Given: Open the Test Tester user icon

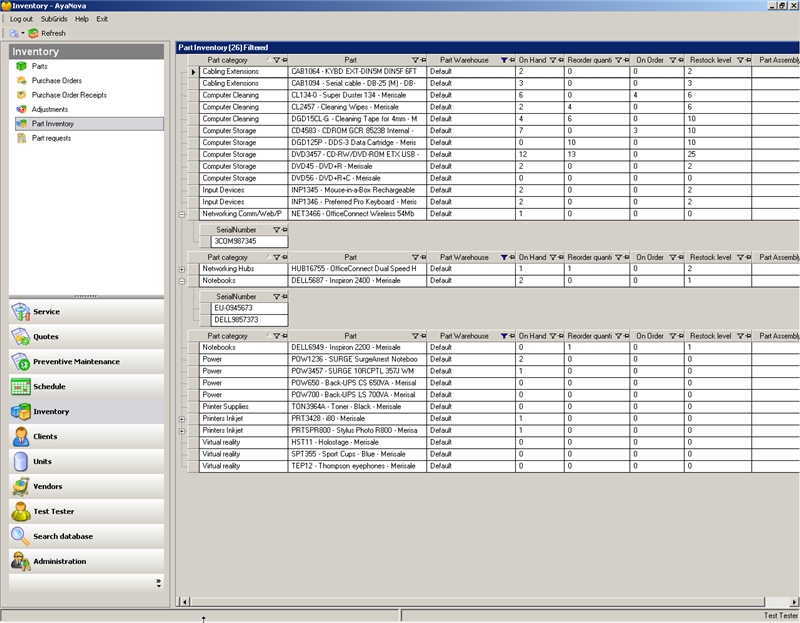Looking at the screenshot, I should click(20, 512).
